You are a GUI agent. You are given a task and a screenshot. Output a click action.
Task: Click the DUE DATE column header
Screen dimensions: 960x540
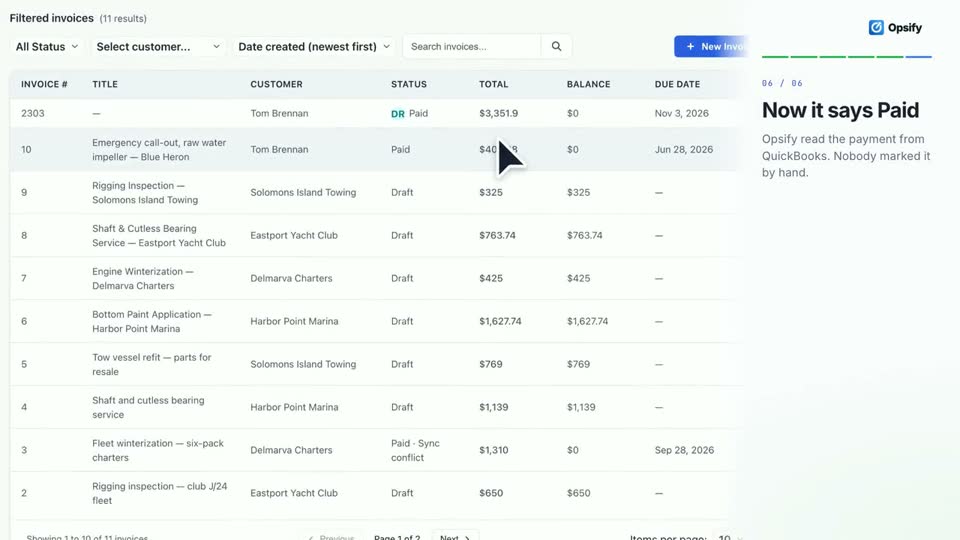677,84
